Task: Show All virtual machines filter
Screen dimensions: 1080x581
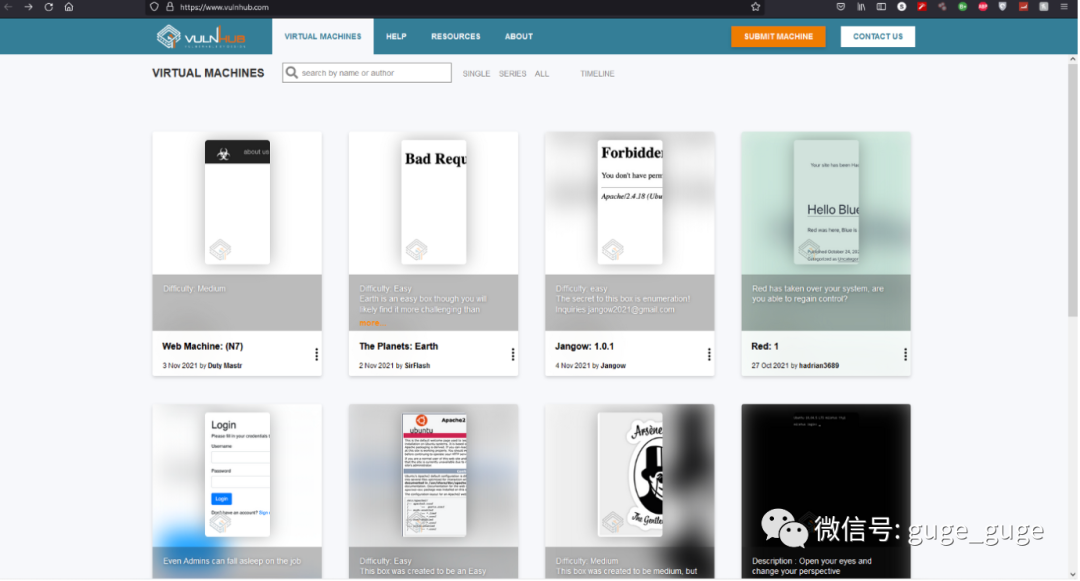Action: 542,74
